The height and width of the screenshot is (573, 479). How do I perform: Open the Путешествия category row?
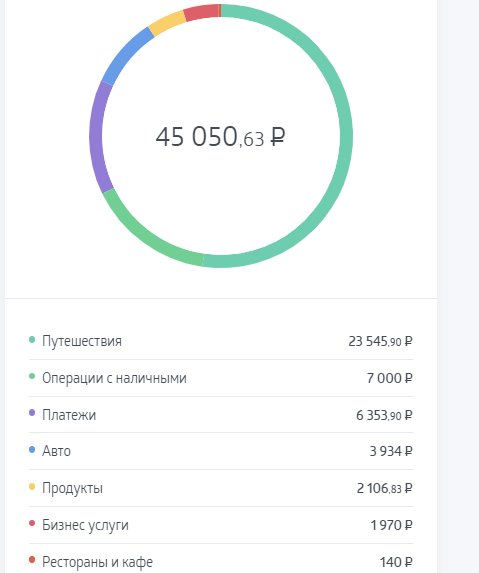pyautogui.click(x=221, y=341)
